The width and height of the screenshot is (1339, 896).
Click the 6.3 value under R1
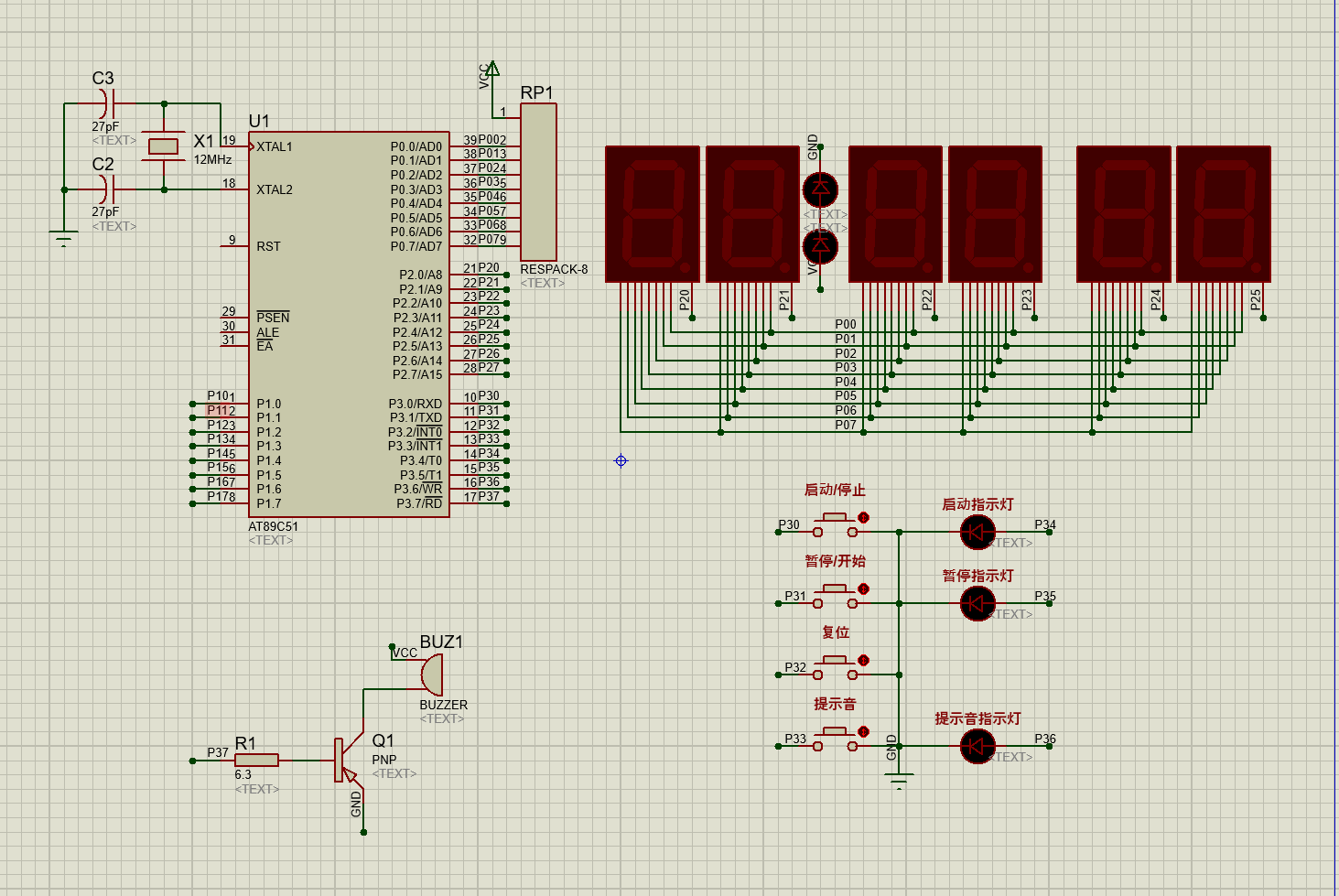[243, 774]
